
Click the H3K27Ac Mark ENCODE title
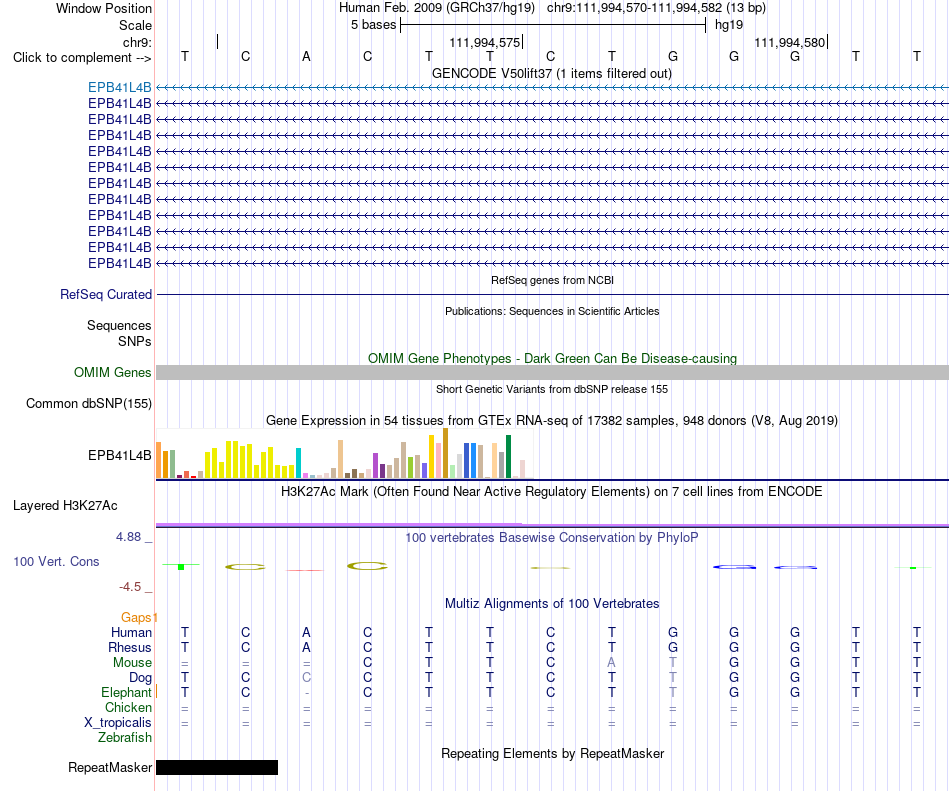[x=552, y=491]
